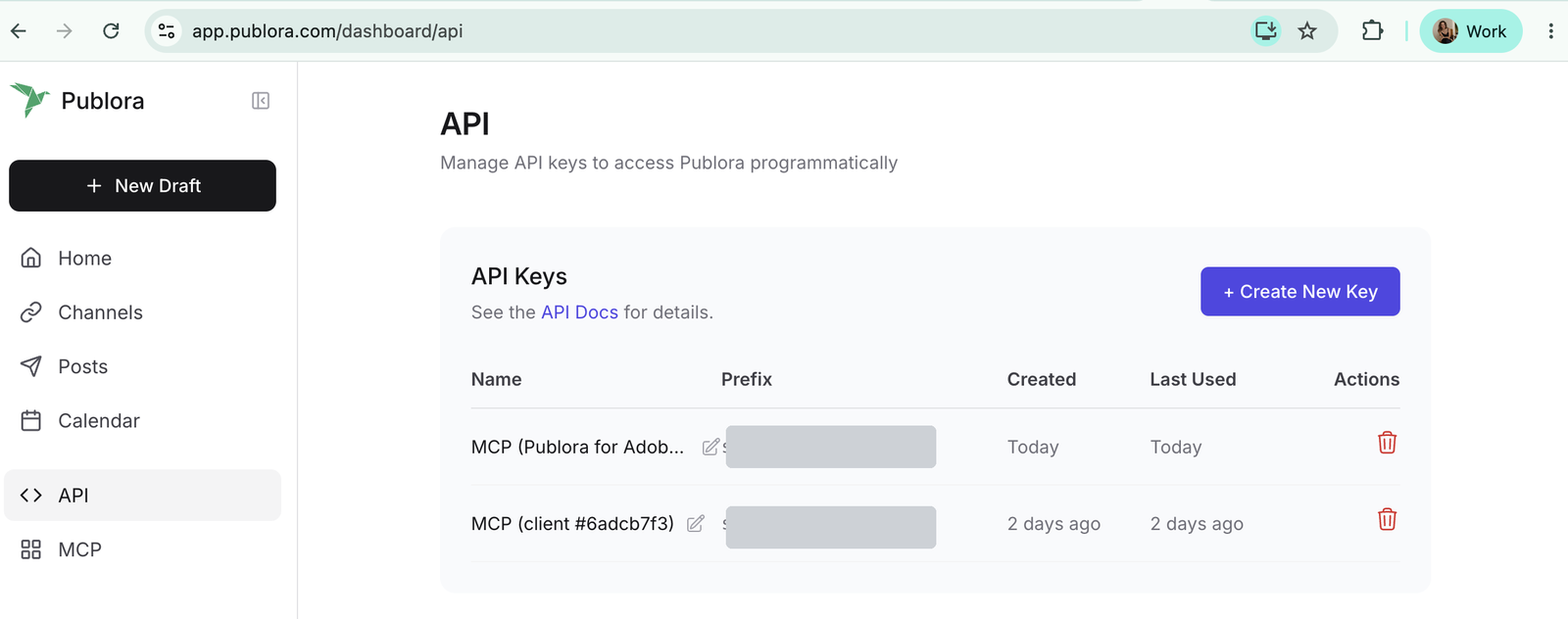Click the Last Used column header

[x=1193, y=379]
